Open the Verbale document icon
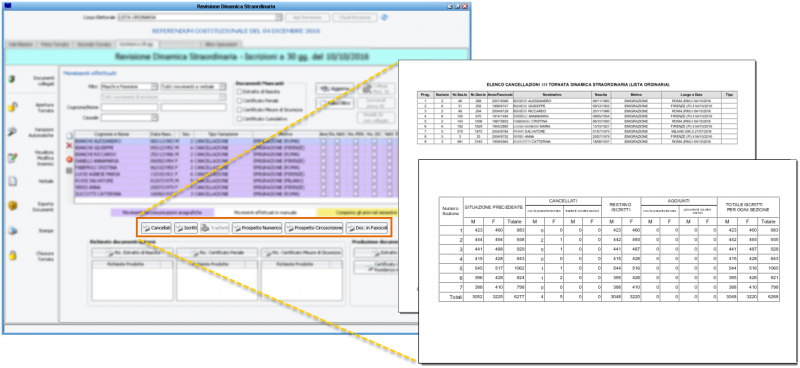The width and height of the screenshot is (800, 368). 13,181
